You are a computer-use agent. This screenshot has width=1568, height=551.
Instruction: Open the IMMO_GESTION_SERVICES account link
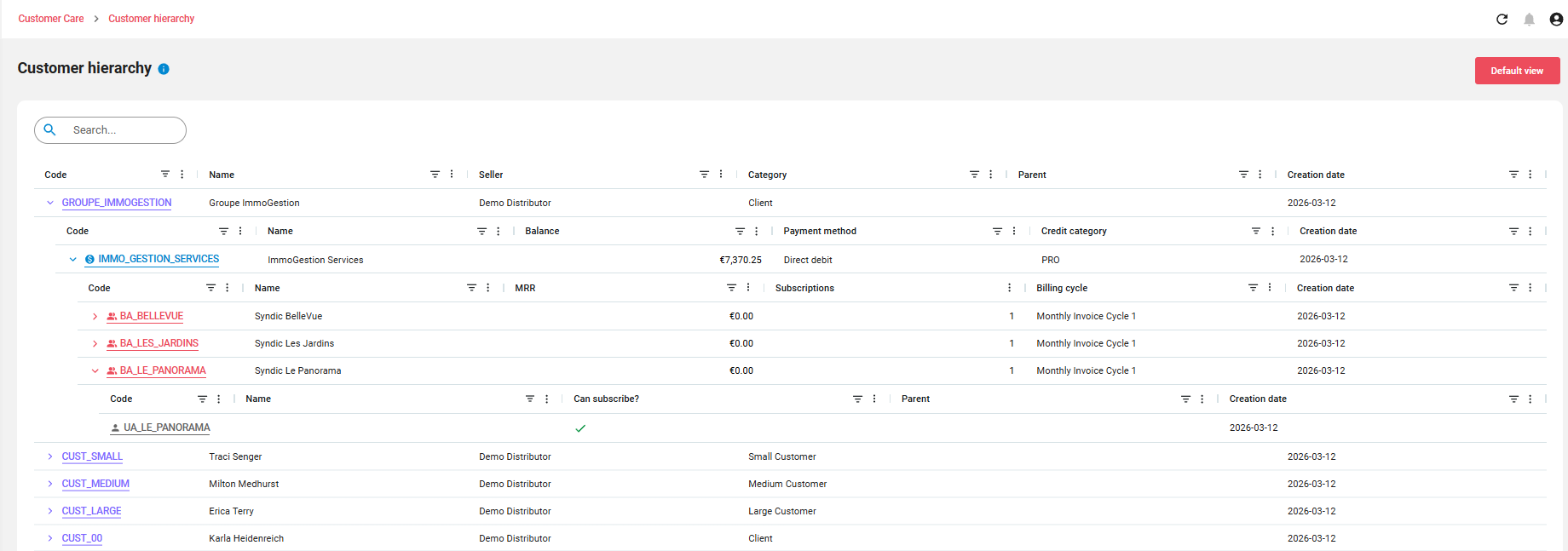159,259
